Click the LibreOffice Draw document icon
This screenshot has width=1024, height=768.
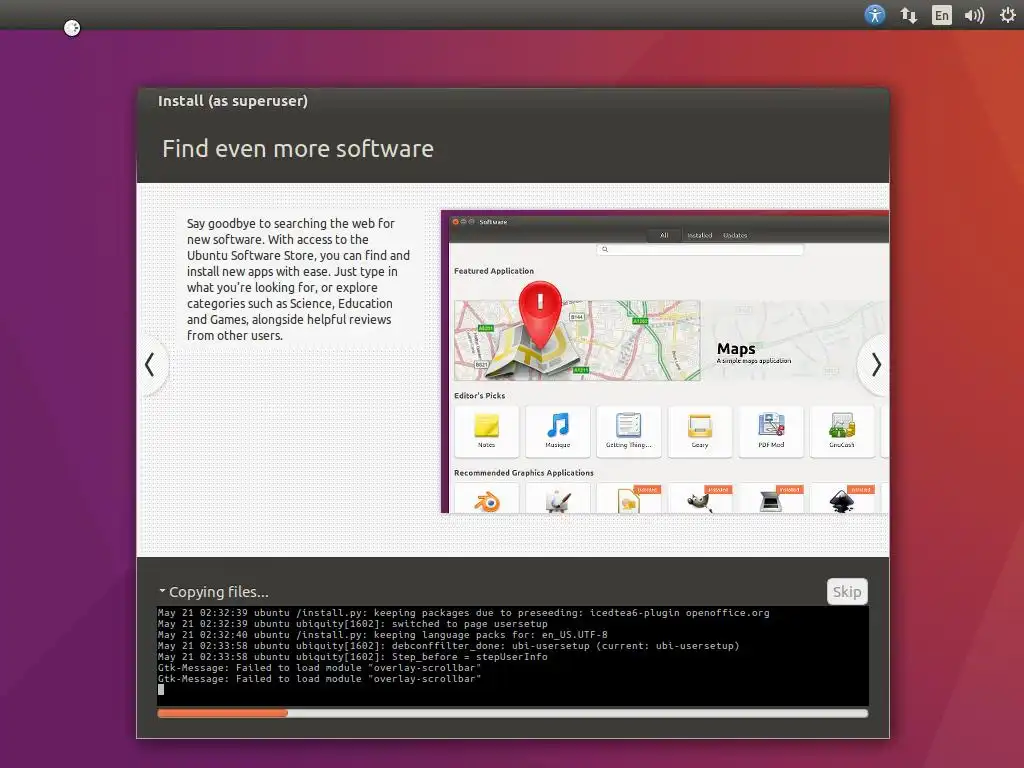pyautogui.click(x=628, y=502)
